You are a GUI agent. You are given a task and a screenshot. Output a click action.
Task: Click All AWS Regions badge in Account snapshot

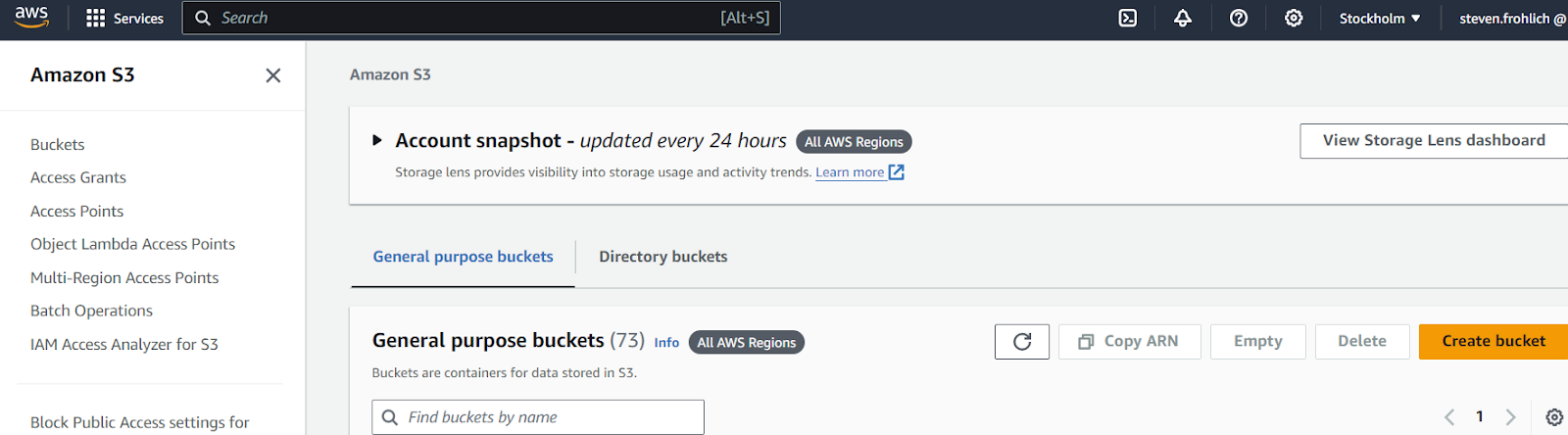point(854,142)
